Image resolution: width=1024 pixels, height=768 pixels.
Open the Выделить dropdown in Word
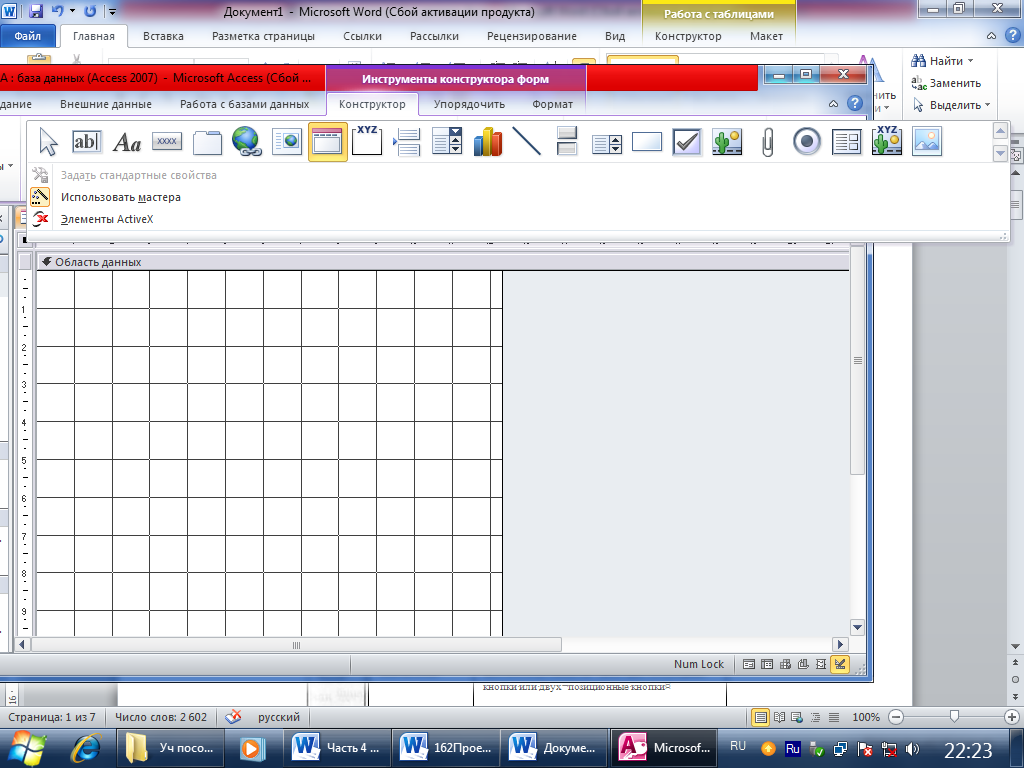[x=987, y=104]
